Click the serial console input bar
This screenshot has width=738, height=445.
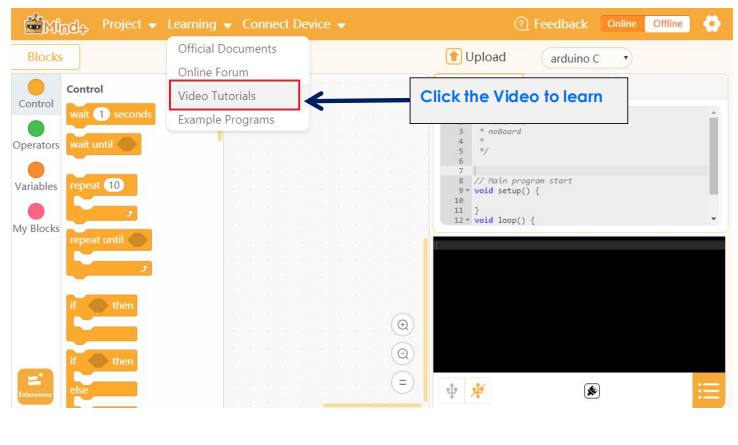(579, 244)
